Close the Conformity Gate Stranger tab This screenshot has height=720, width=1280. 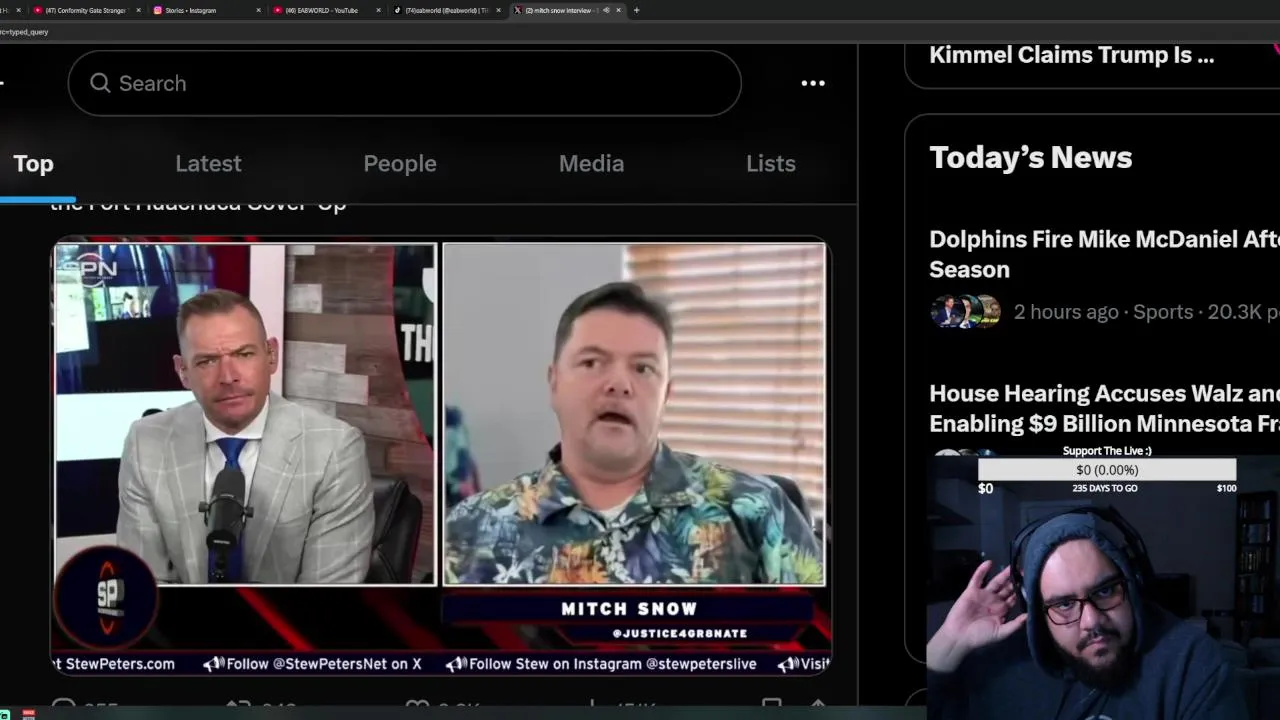(x=138, y=10)
